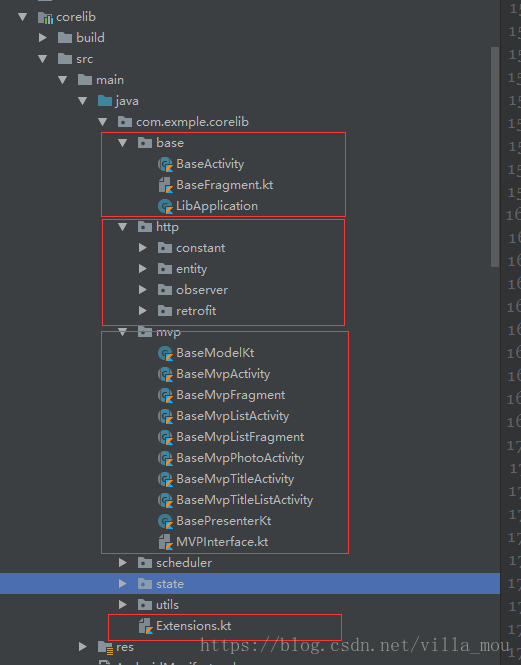Expand the constant package
Screen dimensions: 521x665
coord(143,248)
